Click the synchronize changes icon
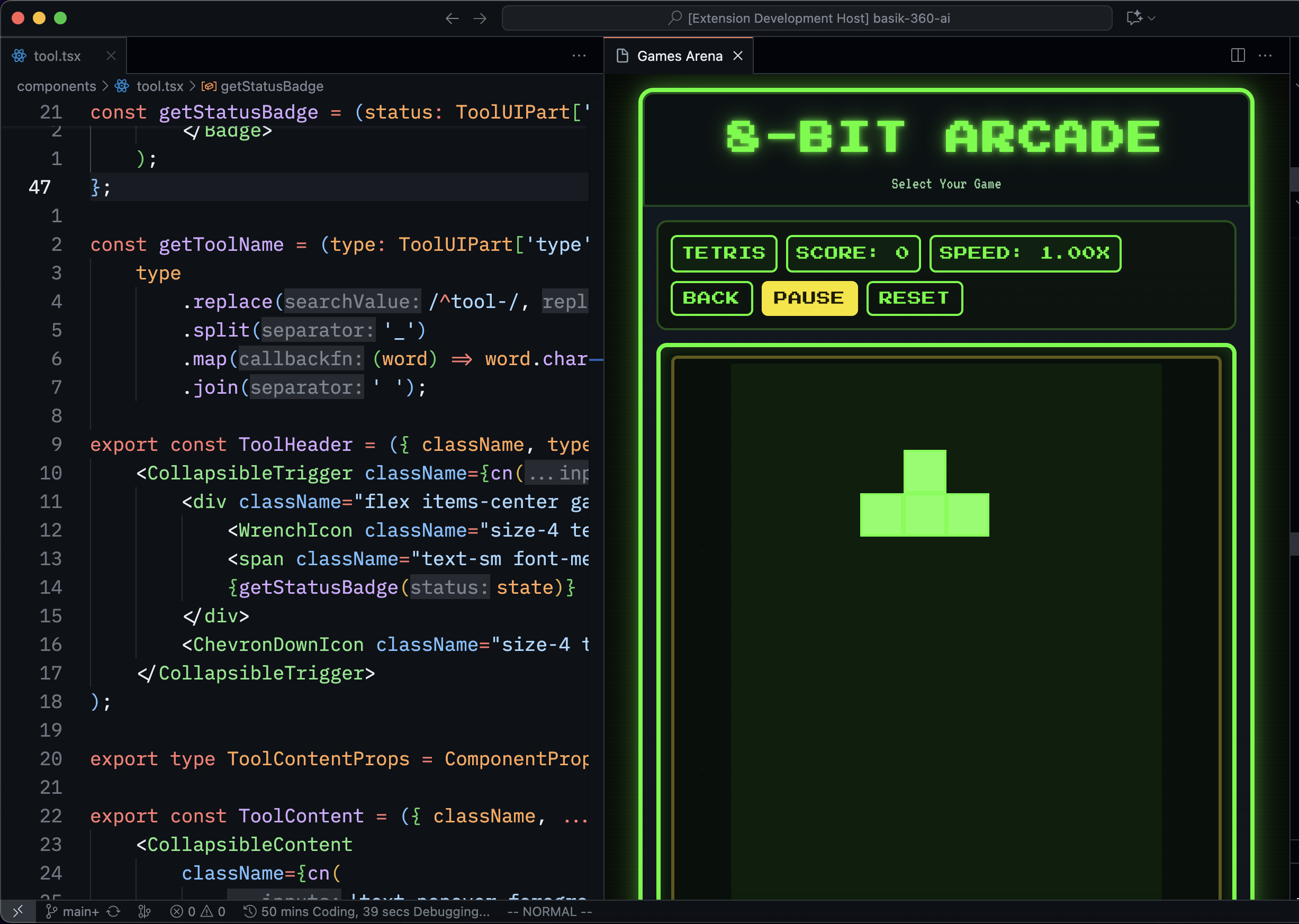The height and width of the screenshot is (924, 1299). coord(114,911)
